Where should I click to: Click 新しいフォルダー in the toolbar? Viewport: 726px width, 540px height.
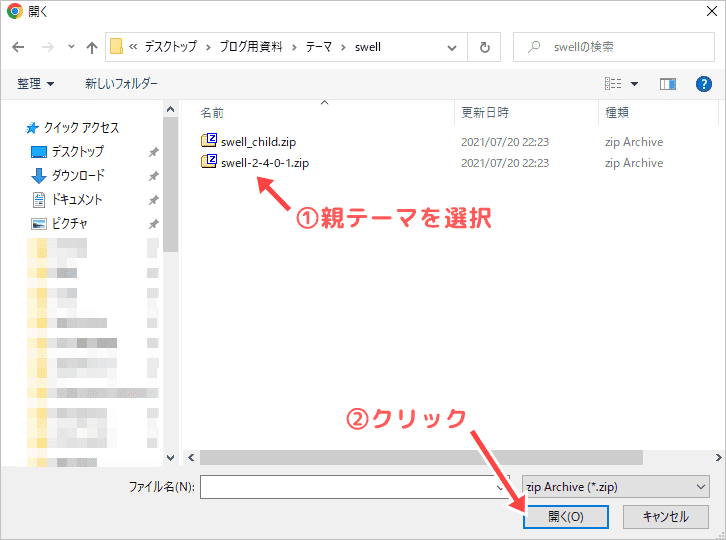pos(121,84)
